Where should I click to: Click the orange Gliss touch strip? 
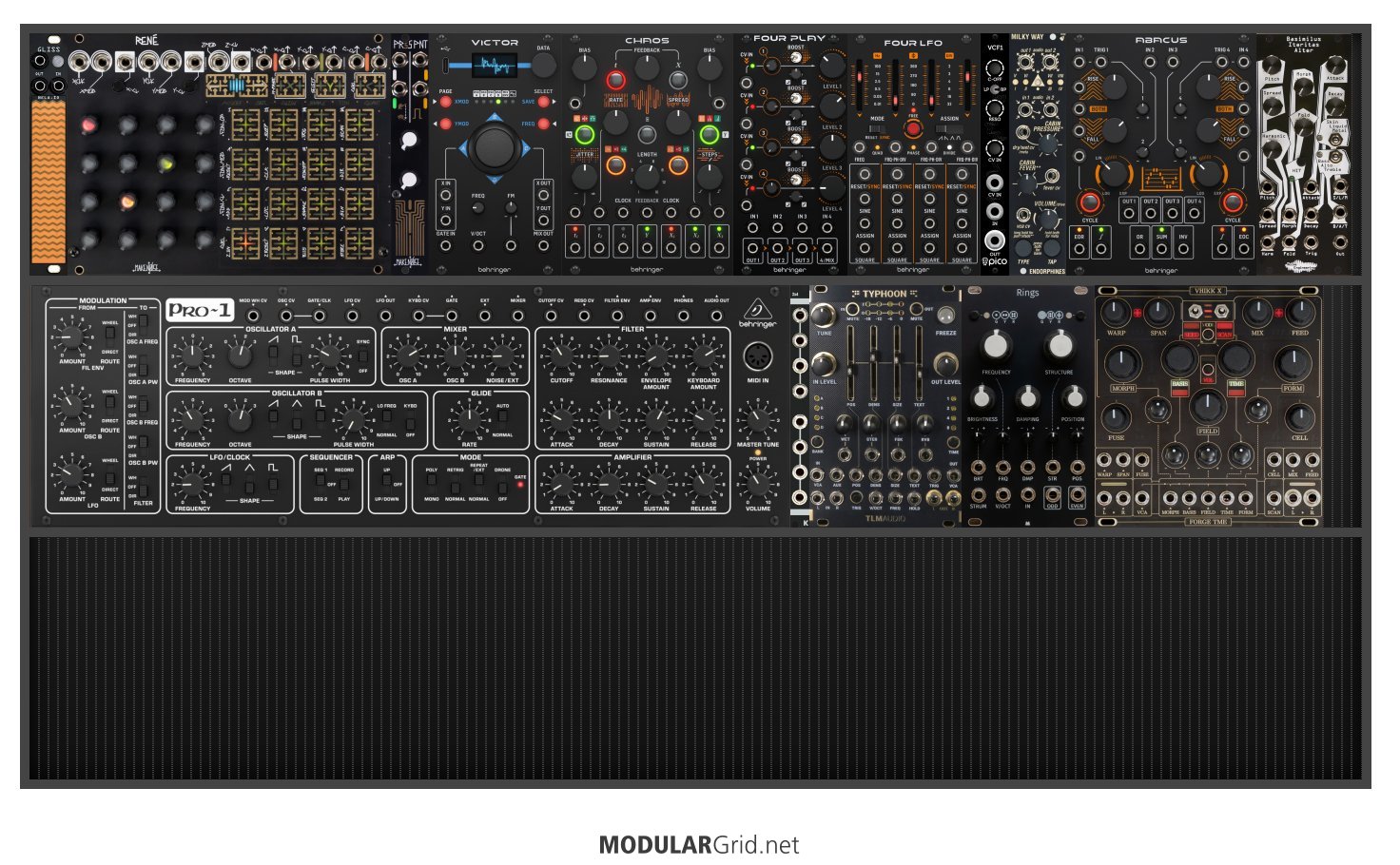[48, 182]
